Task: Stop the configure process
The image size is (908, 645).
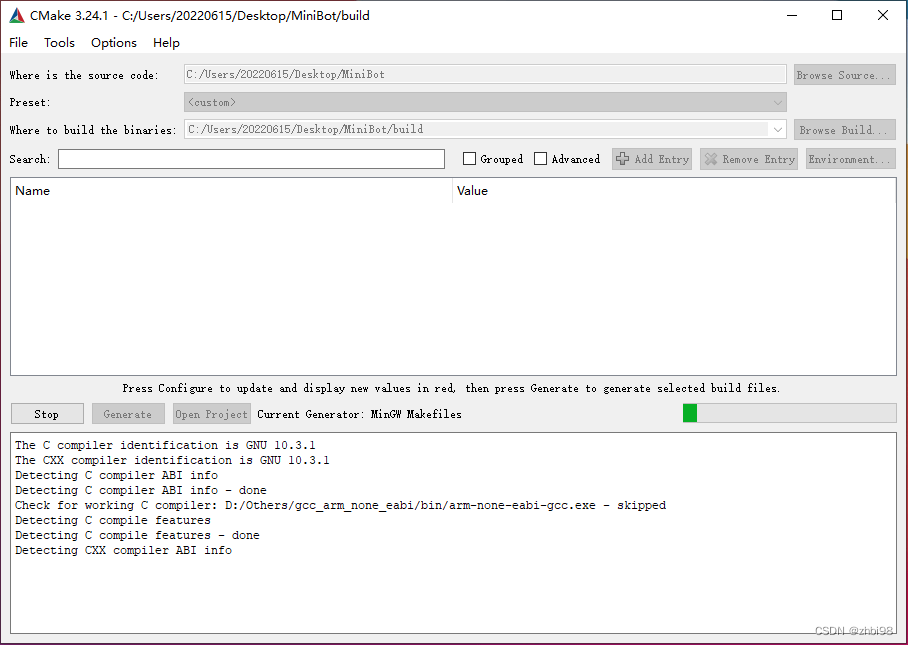Action: coord(47,414)
